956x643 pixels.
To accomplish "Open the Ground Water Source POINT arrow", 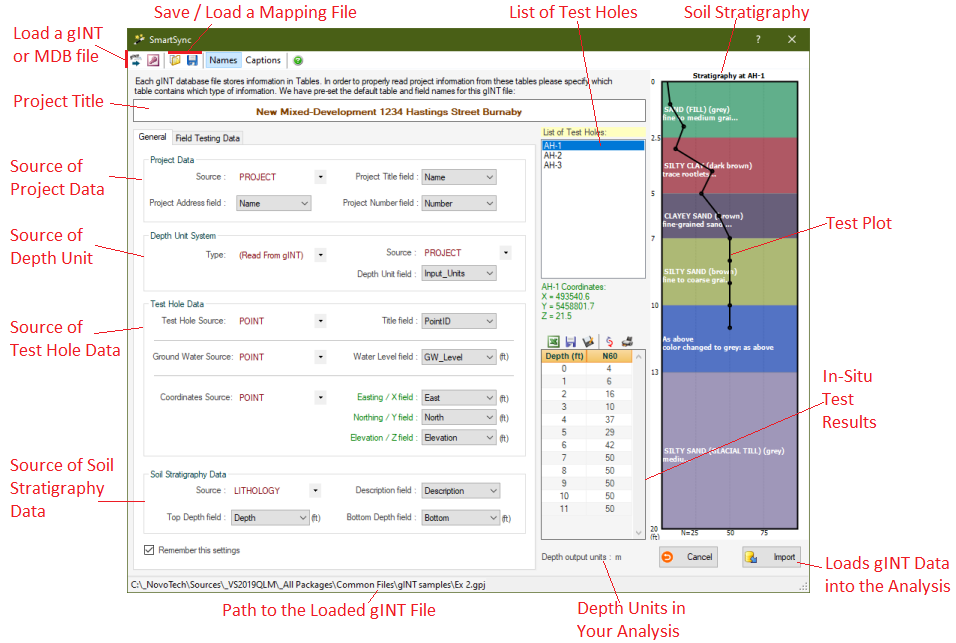I will coord(321,357).
